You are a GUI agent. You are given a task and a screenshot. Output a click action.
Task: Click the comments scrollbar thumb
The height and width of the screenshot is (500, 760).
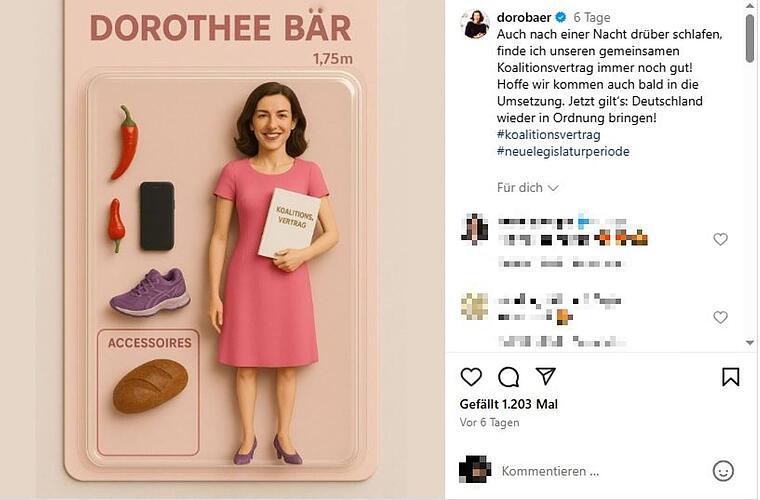[x=750, y=38]
